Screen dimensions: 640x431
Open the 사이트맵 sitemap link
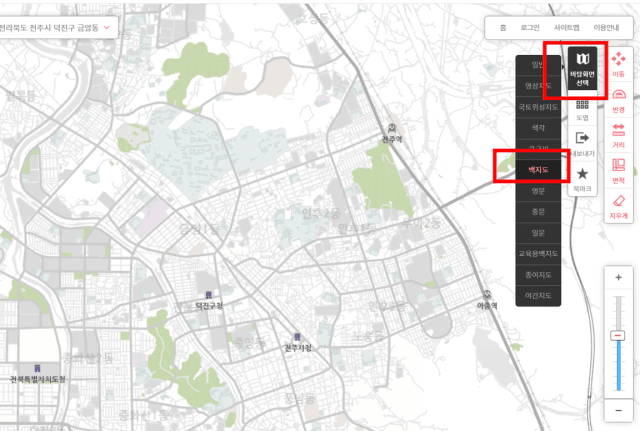[x=566, y=28]
